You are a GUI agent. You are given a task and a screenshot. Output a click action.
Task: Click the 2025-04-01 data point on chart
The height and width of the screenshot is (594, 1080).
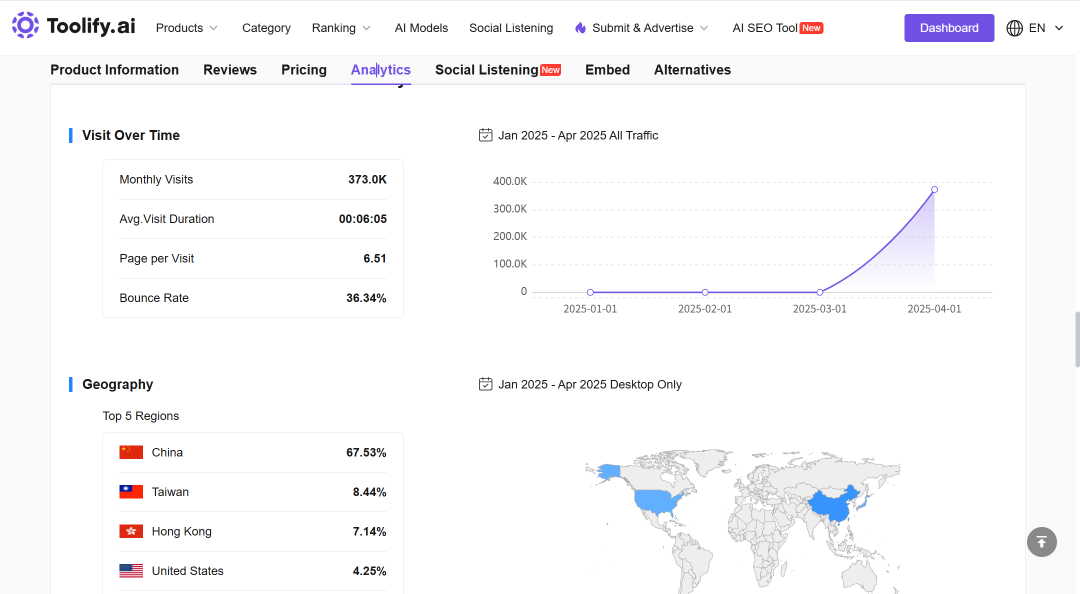click(934, 190)
